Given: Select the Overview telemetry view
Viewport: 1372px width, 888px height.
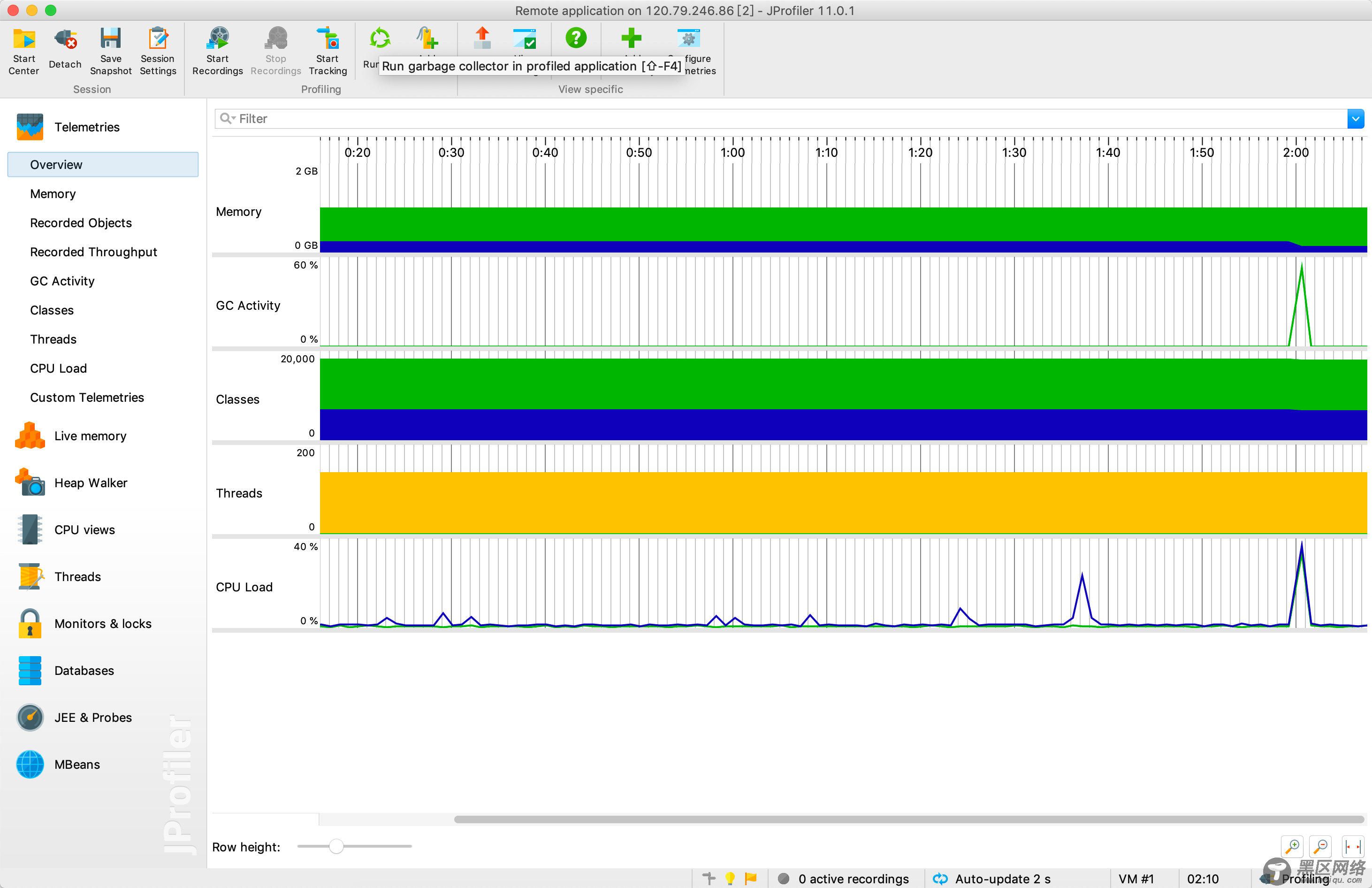Looking at the screenshot, I should click(103, 164).
